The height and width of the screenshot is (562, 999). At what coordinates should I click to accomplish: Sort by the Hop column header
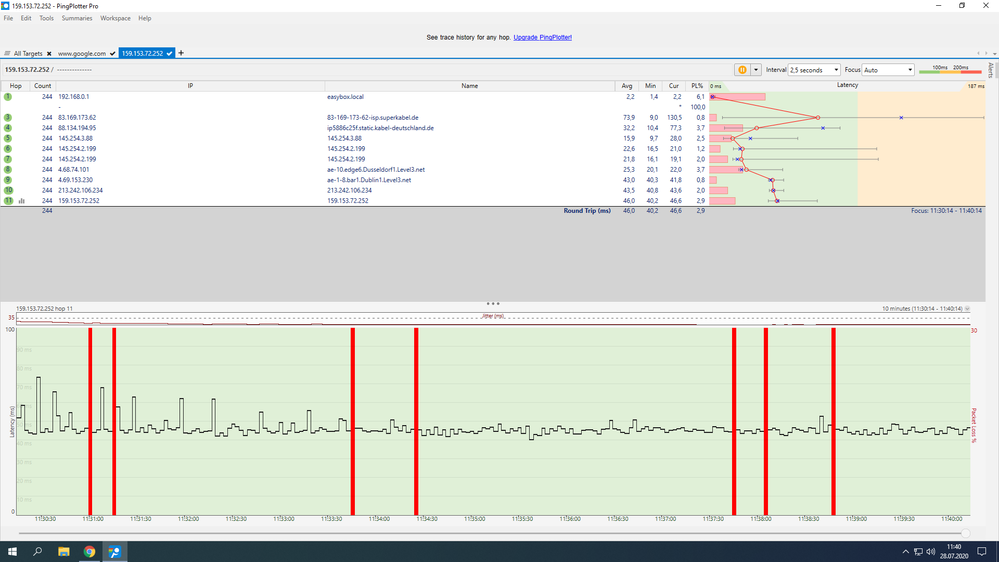point(15,86)
